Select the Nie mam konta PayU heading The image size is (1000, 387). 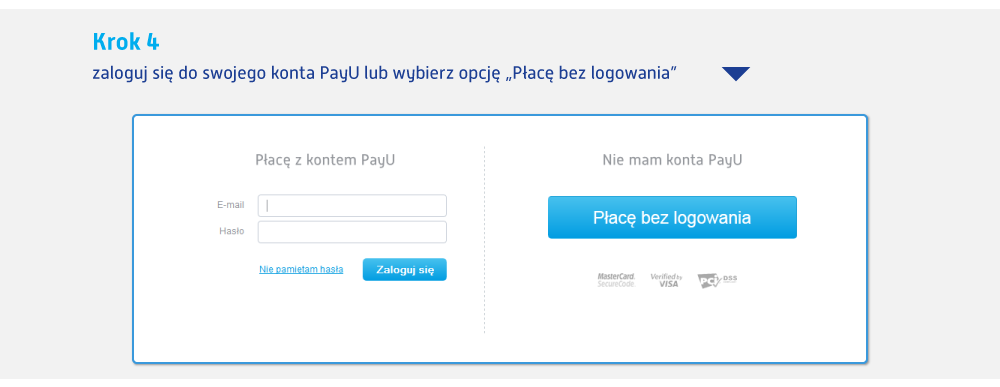click(672, 160)
